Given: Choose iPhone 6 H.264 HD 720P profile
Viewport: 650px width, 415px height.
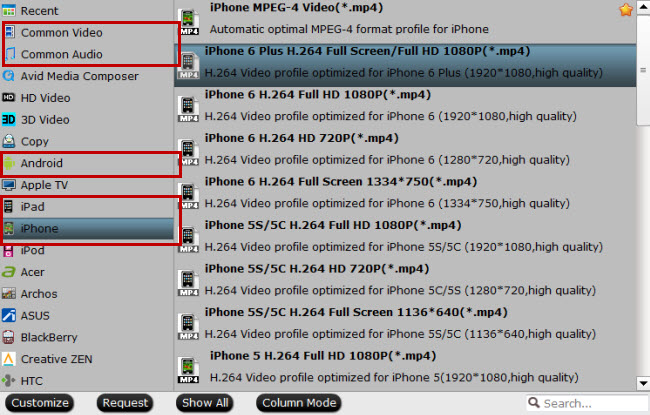Looking at the screenshot, I should [405, 149].
